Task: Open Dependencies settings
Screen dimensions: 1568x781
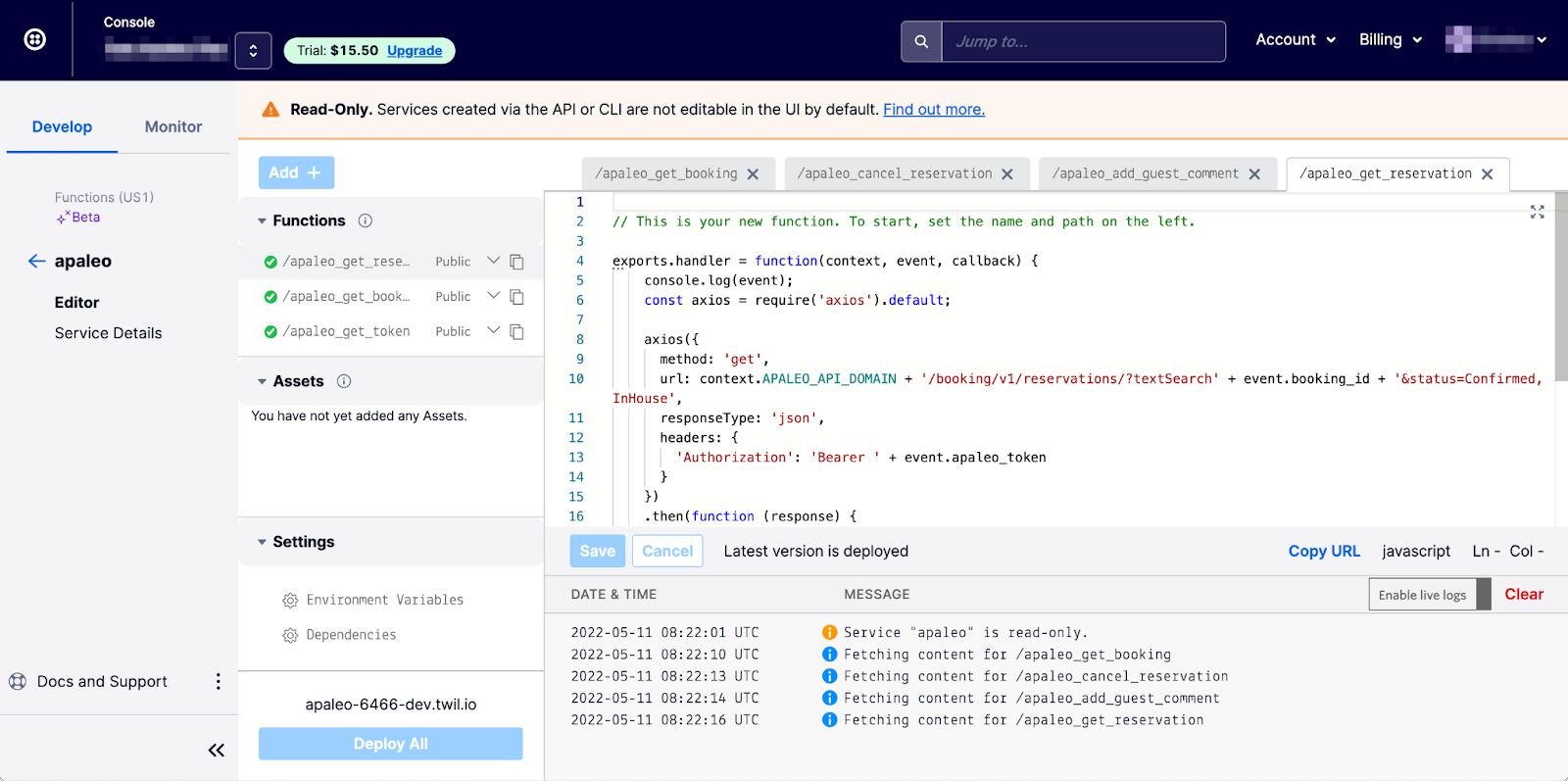Action: tap(340, 635)
